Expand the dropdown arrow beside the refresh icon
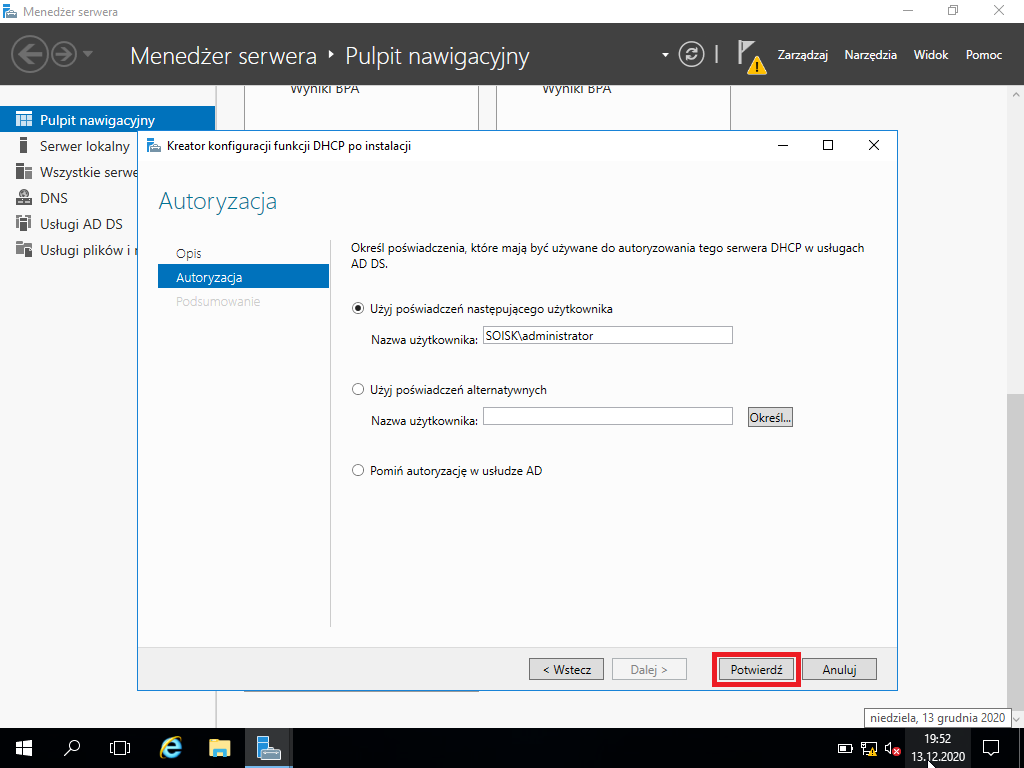Image resolution: width=1024 pixels, height=768 pixels. point(665,55)
